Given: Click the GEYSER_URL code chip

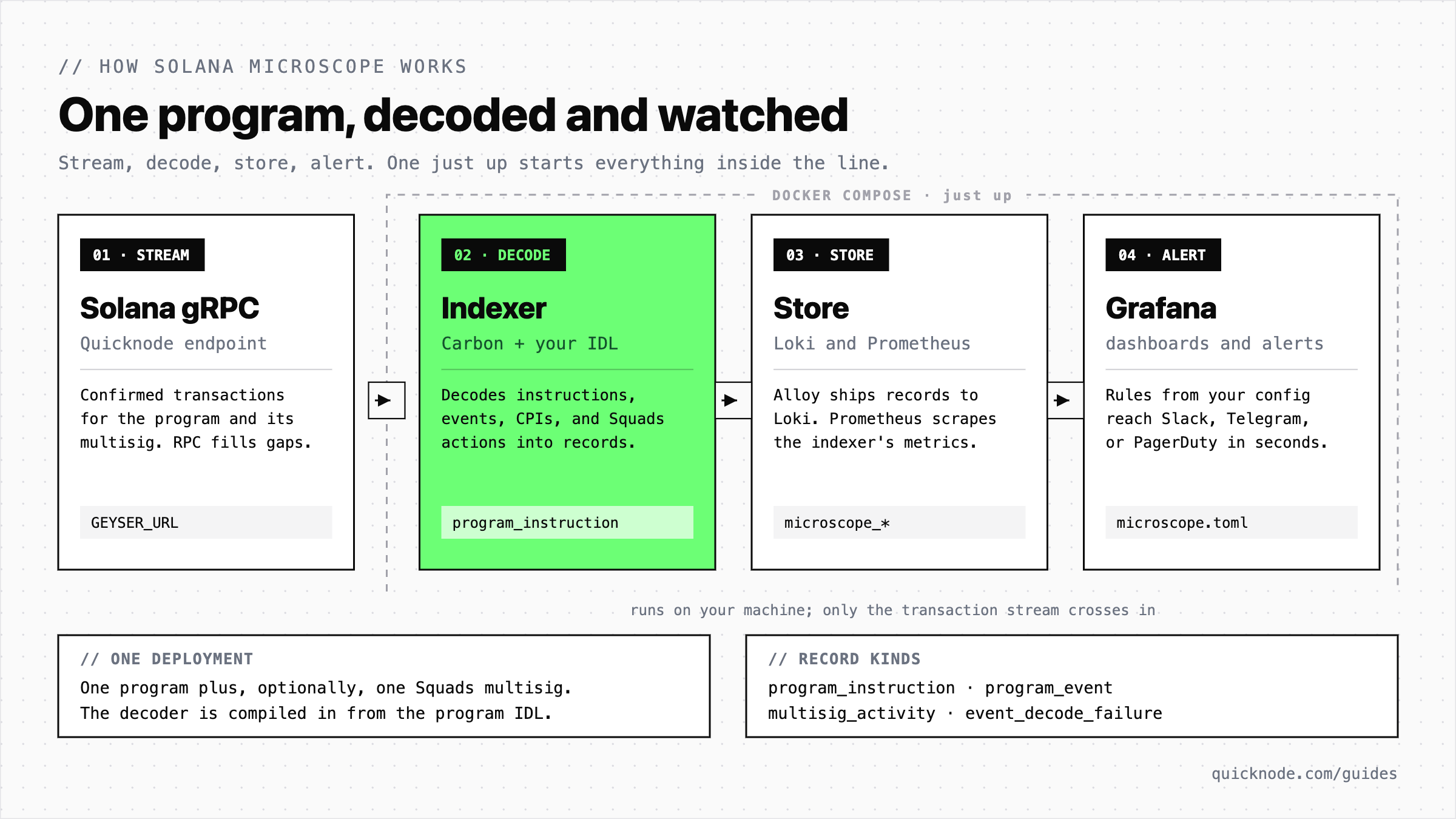Looking at the screenshot, I should [x=206, y=522].
